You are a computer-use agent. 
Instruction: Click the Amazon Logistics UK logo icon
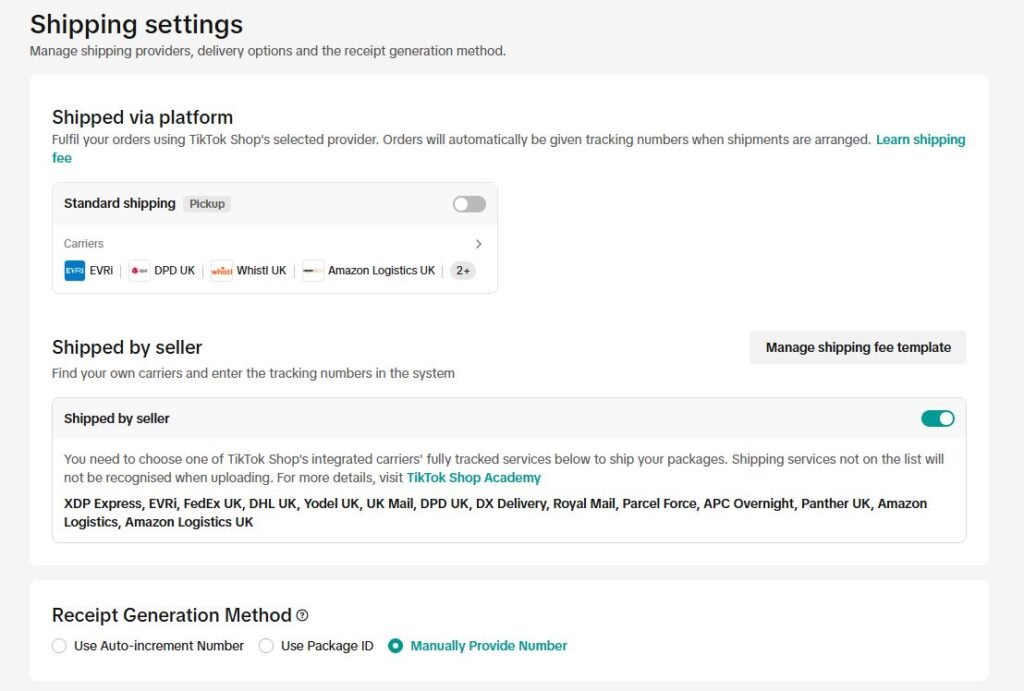[x=313, y=270]
